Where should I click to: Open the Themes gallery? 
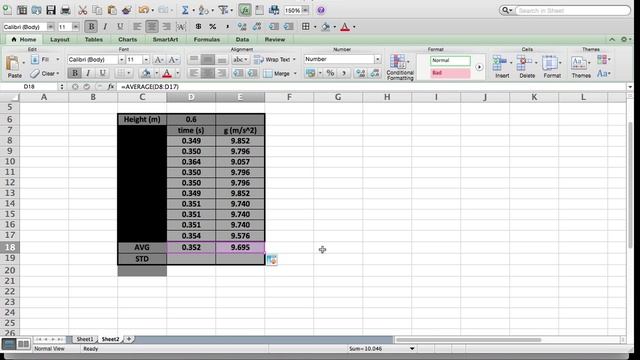[580, 67]
